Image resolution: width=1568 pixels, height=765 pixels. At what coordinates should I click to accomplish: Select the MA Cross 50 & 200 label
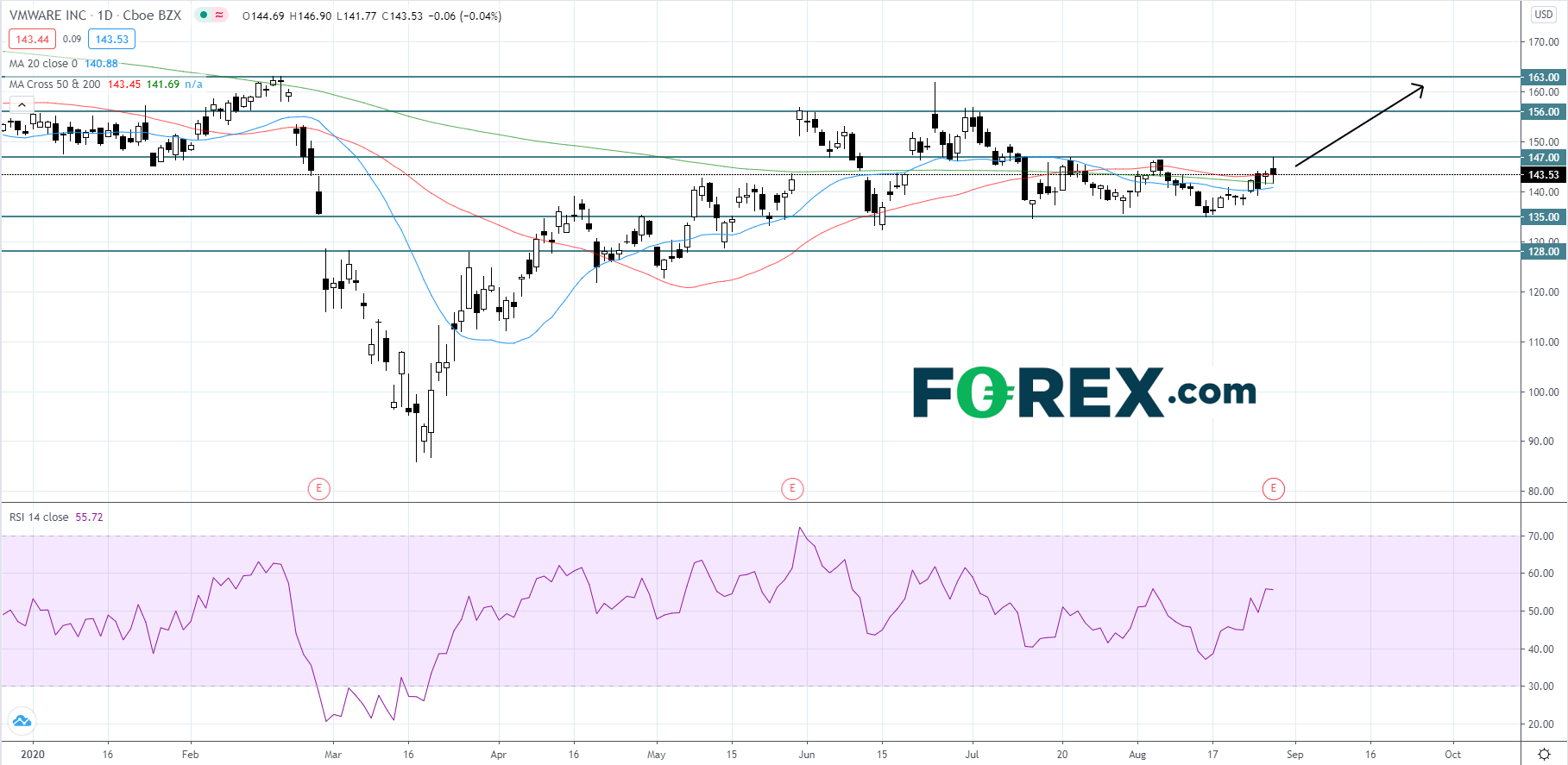[x=54, y=85]
